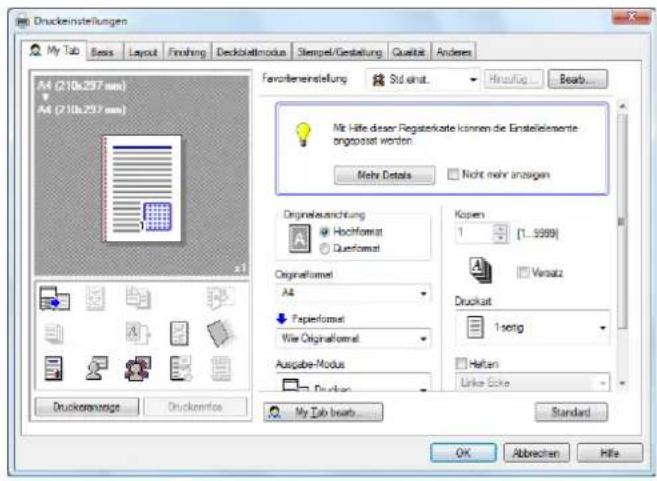Click the My Tab bearb... button
657x481 pixels.
coord(323,412)
